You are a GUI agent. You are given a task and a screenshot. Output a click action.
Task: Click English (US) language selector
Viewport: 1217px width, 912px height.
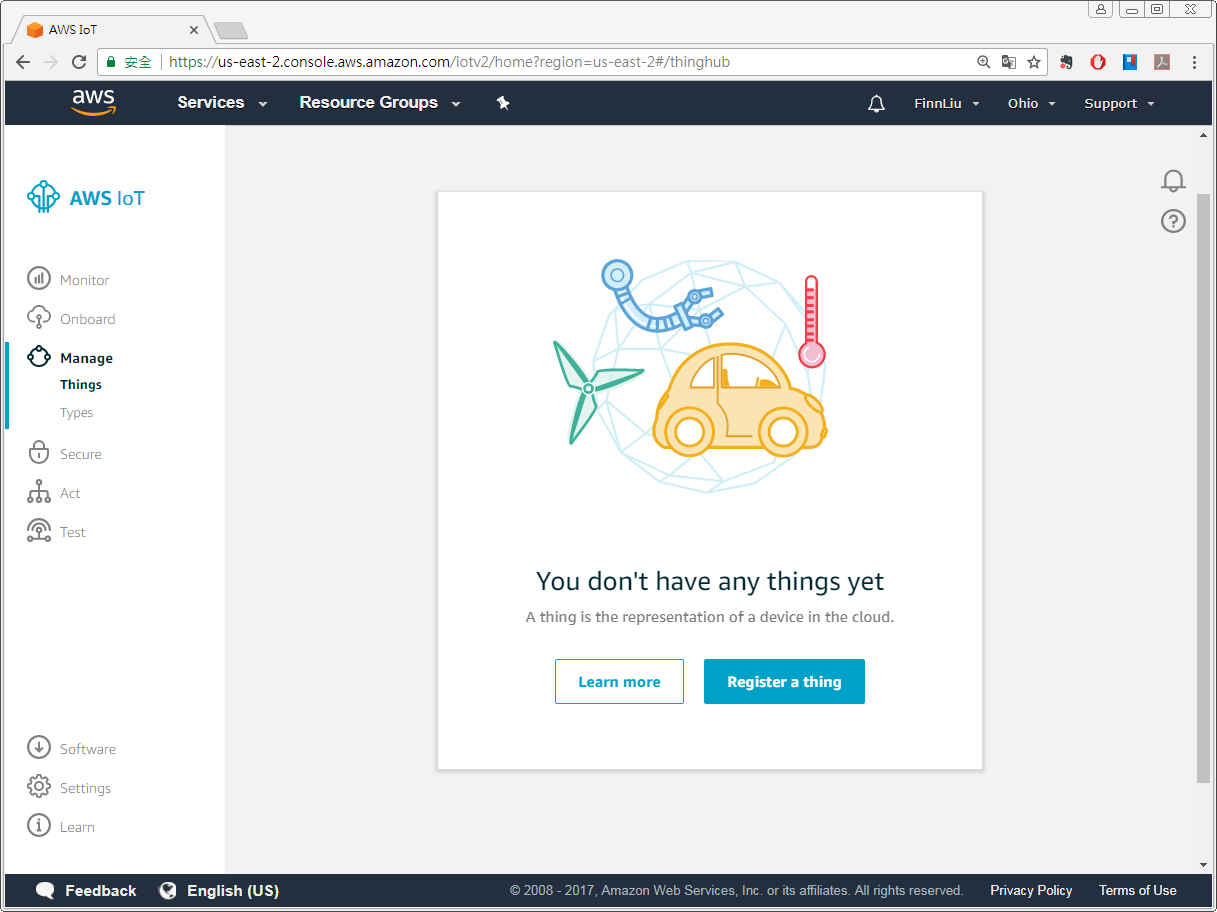[233, 890]
